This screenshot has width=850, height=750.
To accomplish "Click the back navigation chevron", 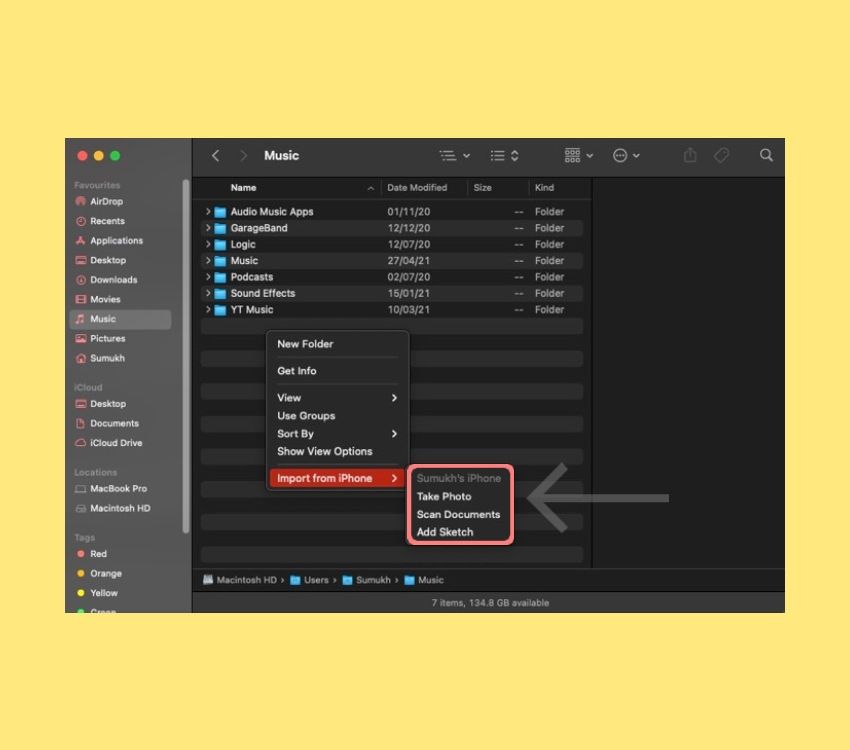I will coord(214,155).
